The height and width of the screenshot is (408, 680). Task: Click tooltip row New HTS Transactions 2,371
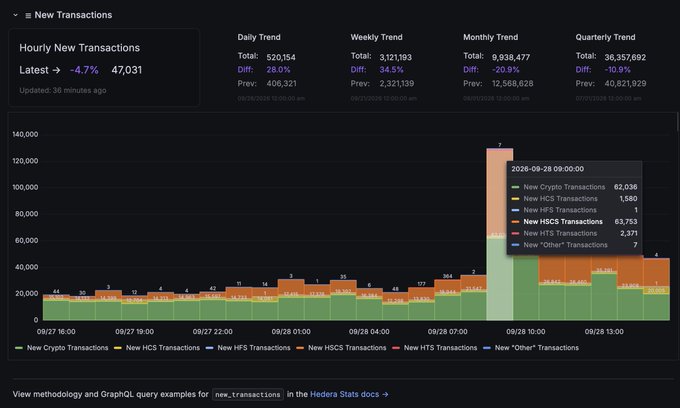(x=574, y=233)
